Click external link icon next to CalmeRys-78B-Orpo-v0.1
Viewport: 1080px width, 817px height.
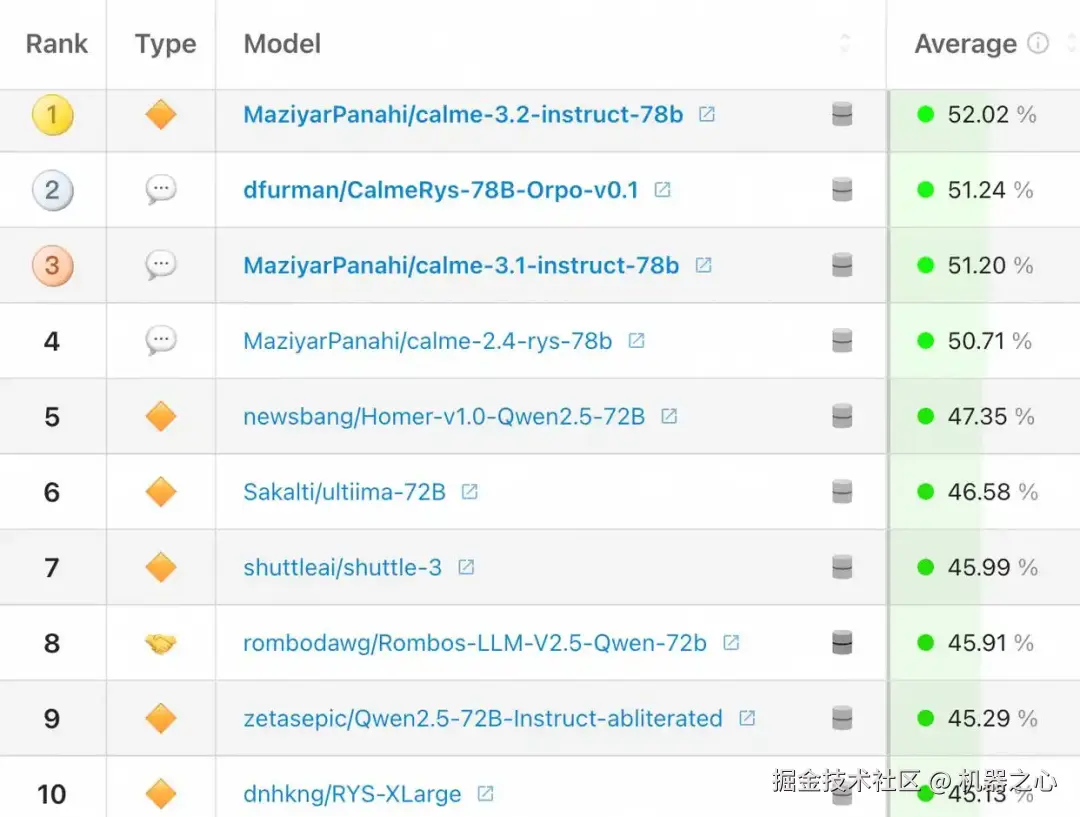(x=663, y=189)
